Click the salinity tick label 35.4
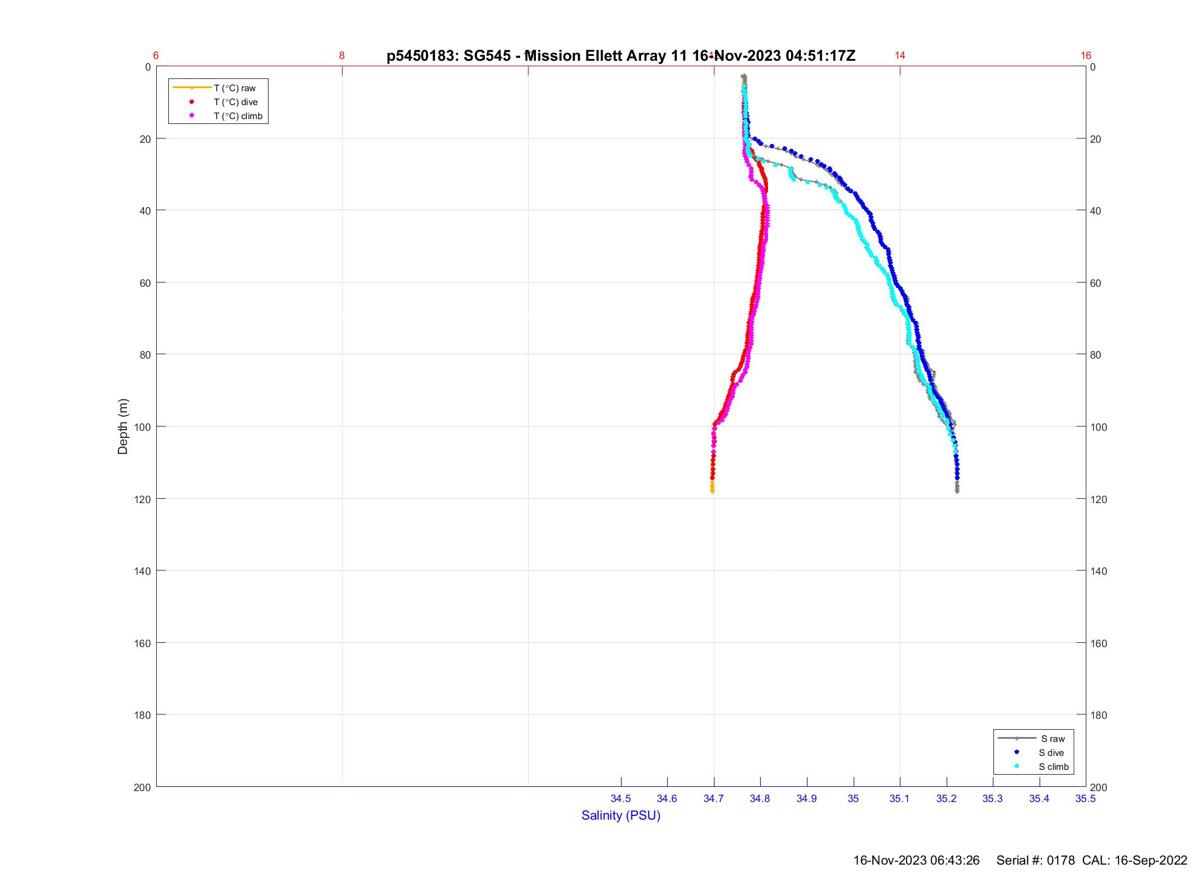 pos(1039,799)
